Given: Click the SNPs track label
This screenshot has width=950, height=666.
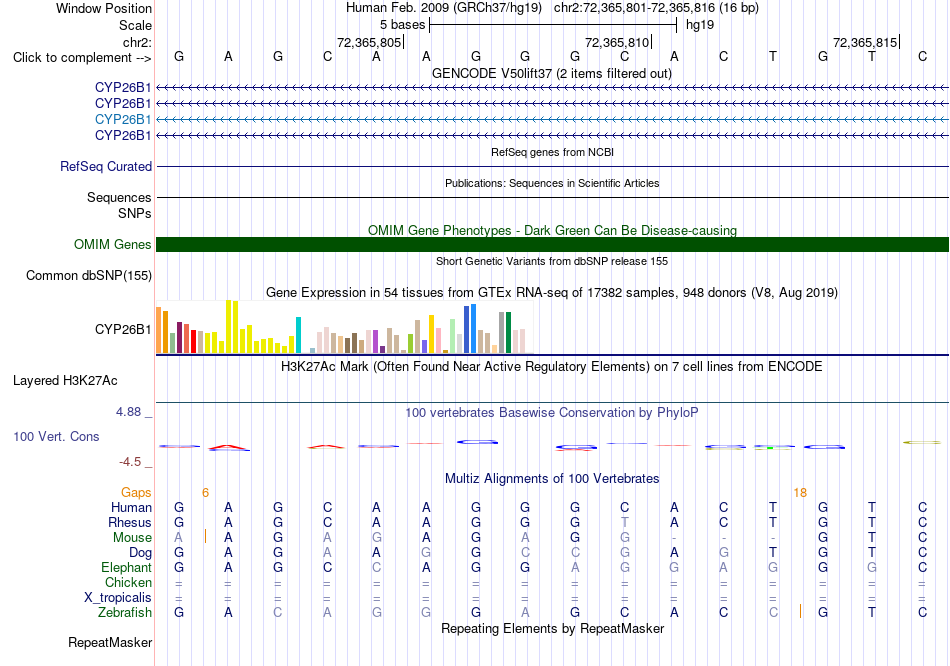Looking at the screenshot, I should click(x=135, y=213).
